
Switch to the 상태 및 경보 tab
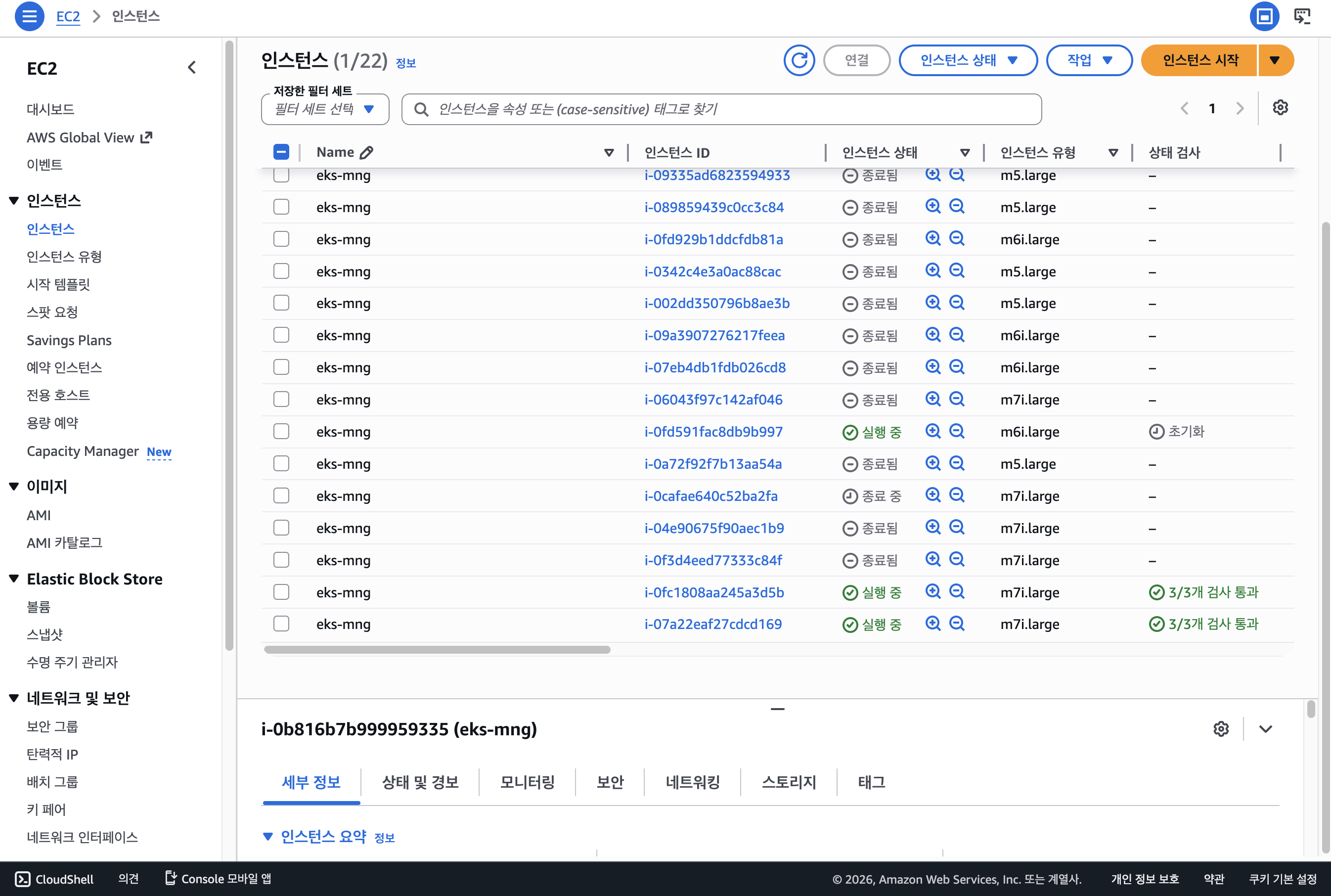coord(420,782)
